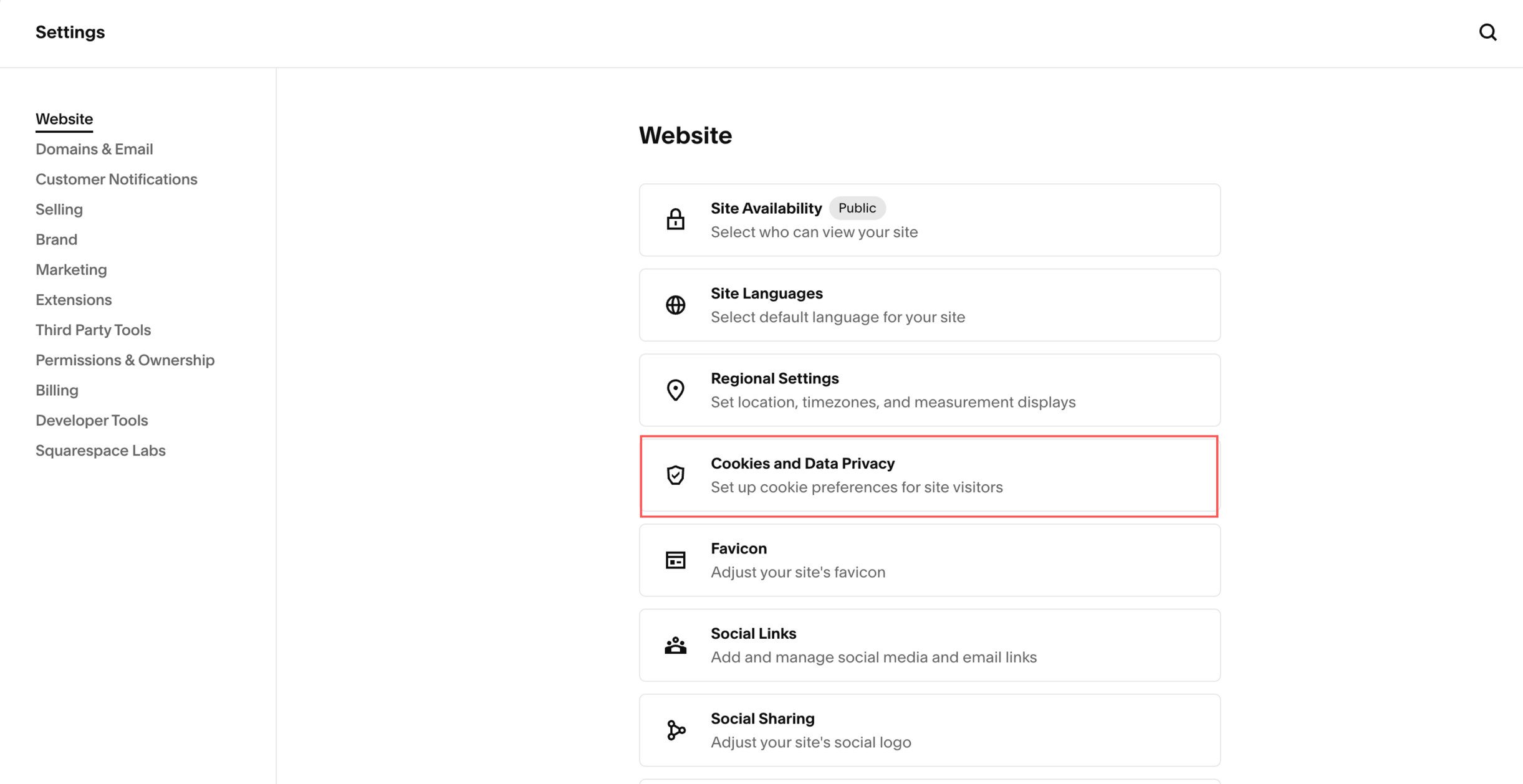Click the people icon for Social Links

coord(675,645)
